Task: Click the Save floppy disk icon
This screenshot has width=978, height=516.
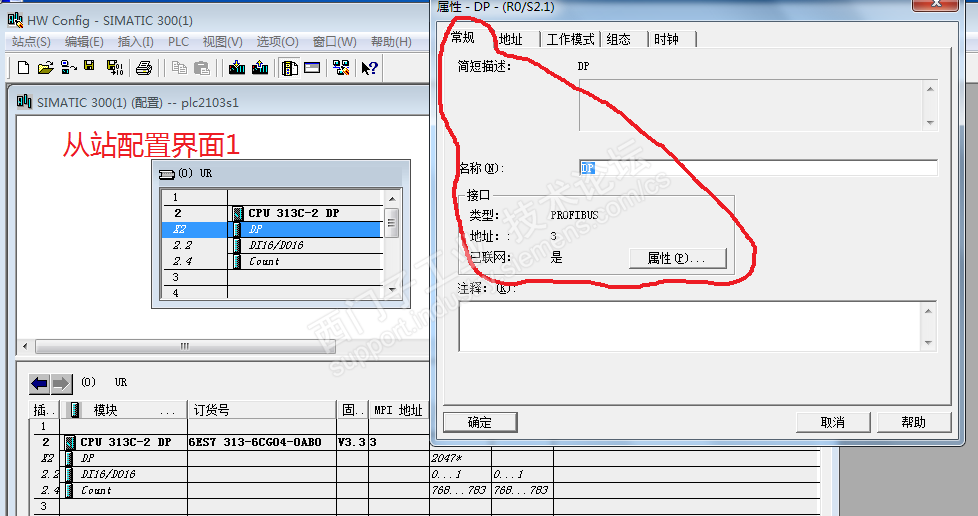Action: pos(90,66)
